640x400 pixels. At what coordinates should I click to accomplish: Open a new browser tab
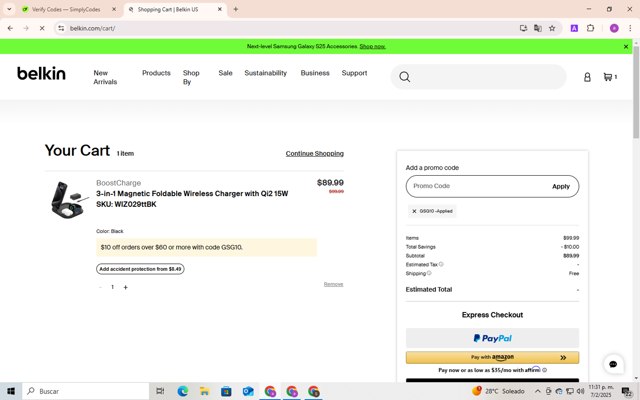coord(236,9)
